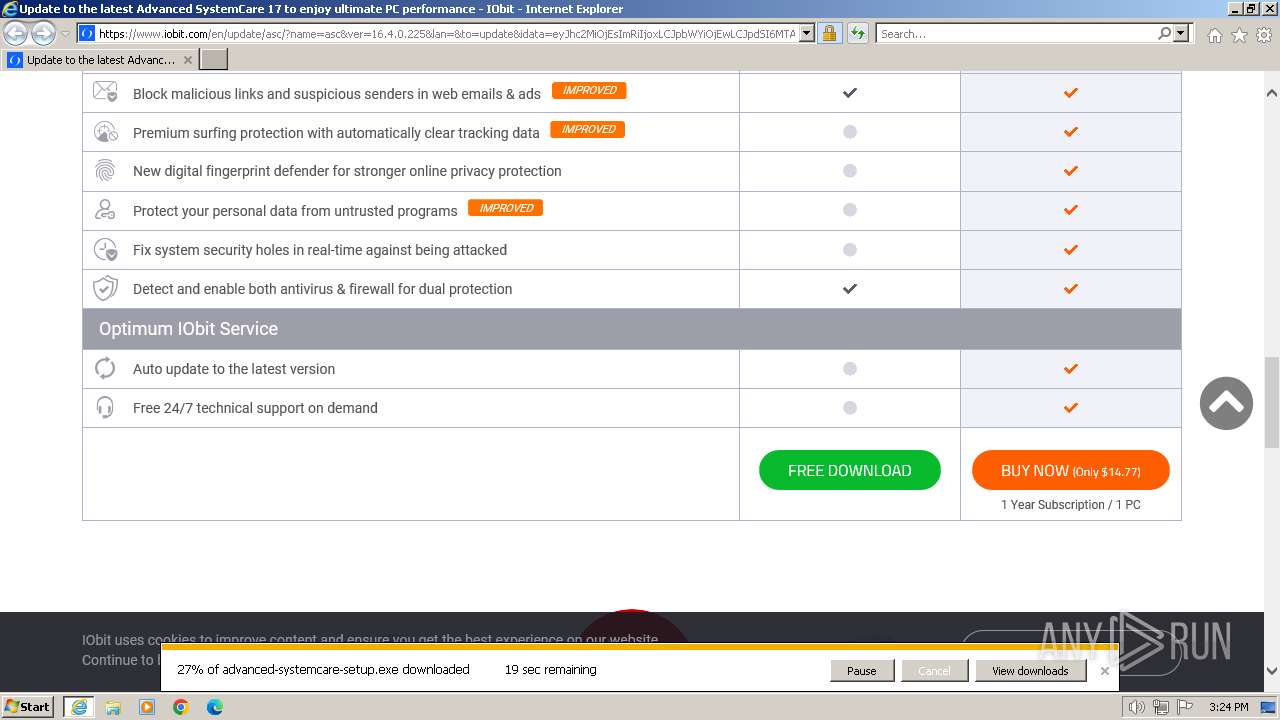Click the Back navigation arrow
The width and height of the screenshot is (1280, 720).
click(16, 33)
